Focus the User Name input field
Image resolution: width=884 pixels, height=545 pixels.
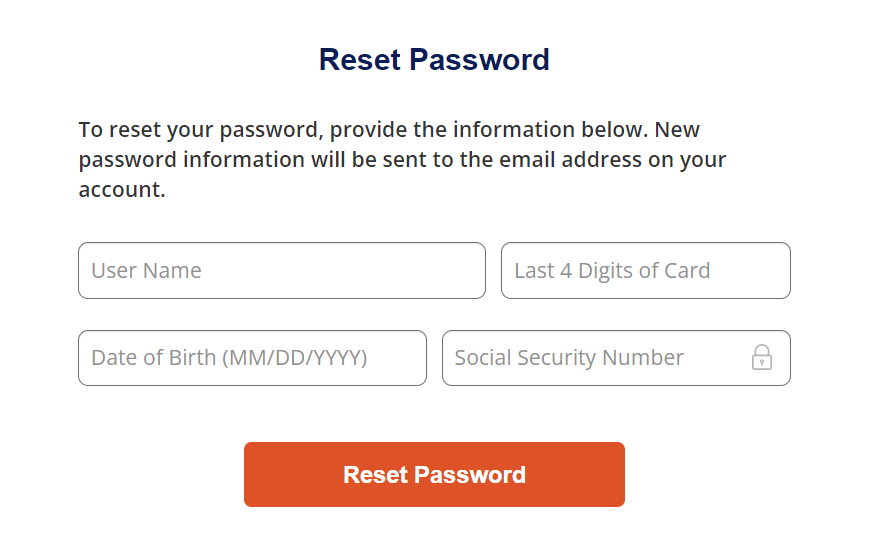tap(282, 271)
